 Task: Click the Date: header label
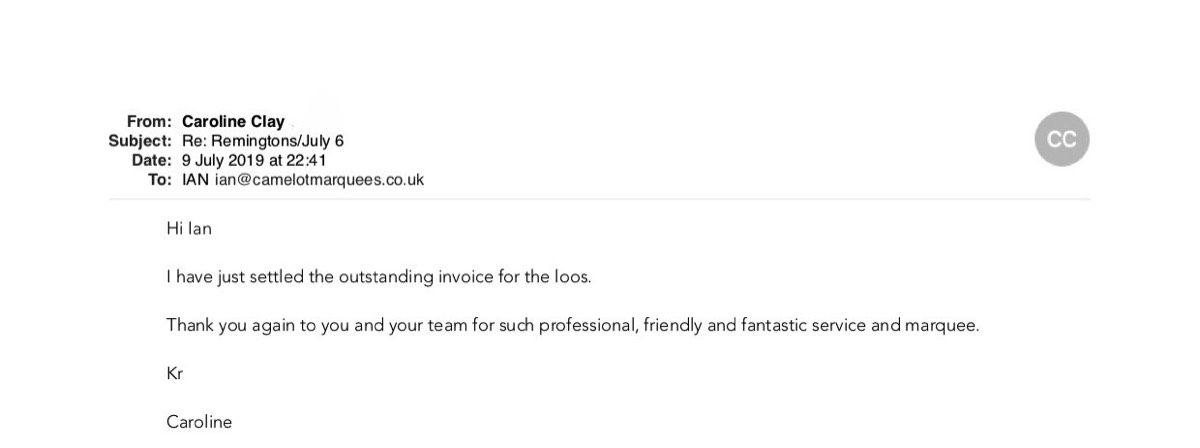click(x=151, y=160)
